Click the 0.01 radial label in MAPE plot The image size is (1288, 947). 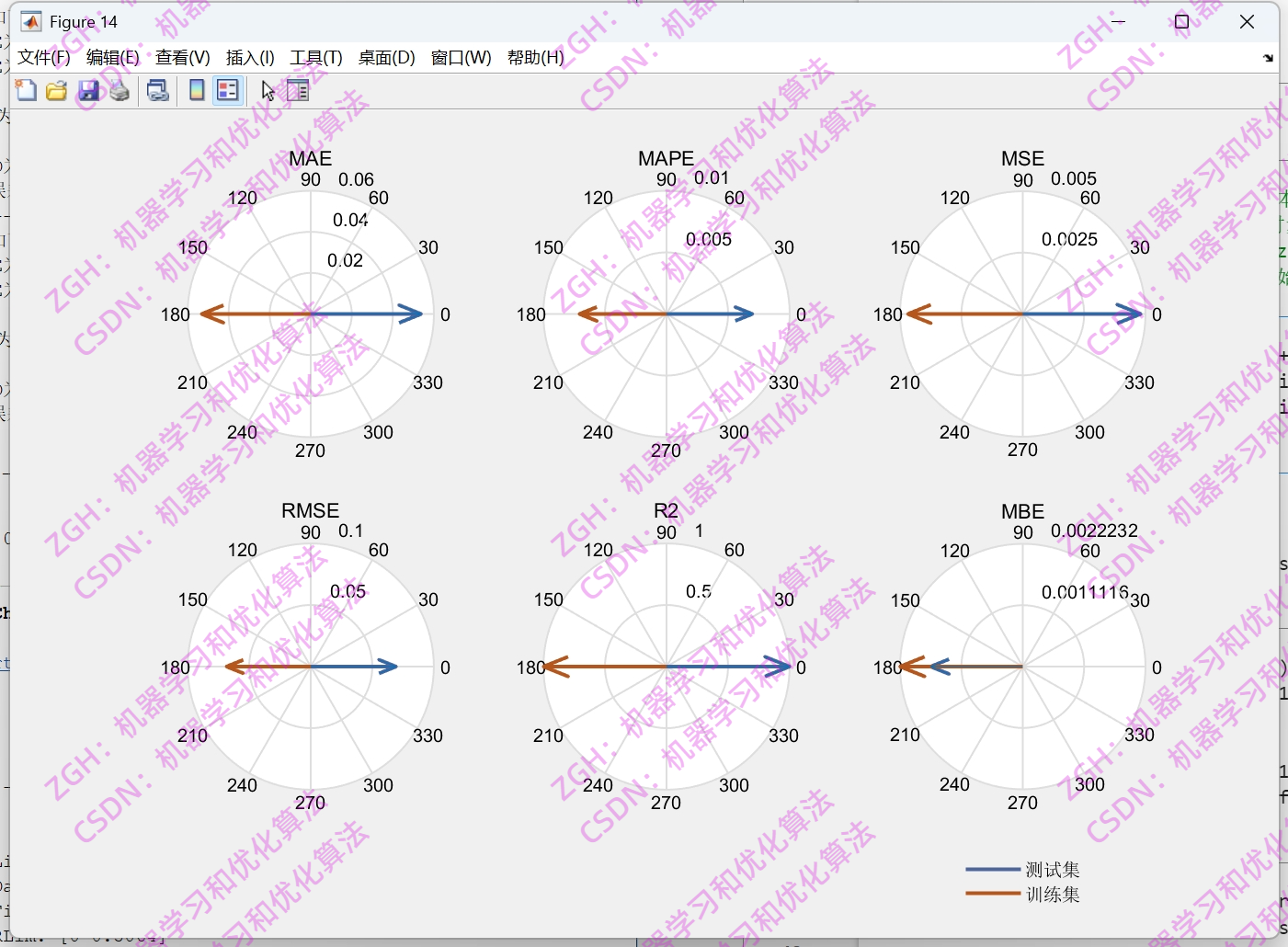(x=712, y=177)
